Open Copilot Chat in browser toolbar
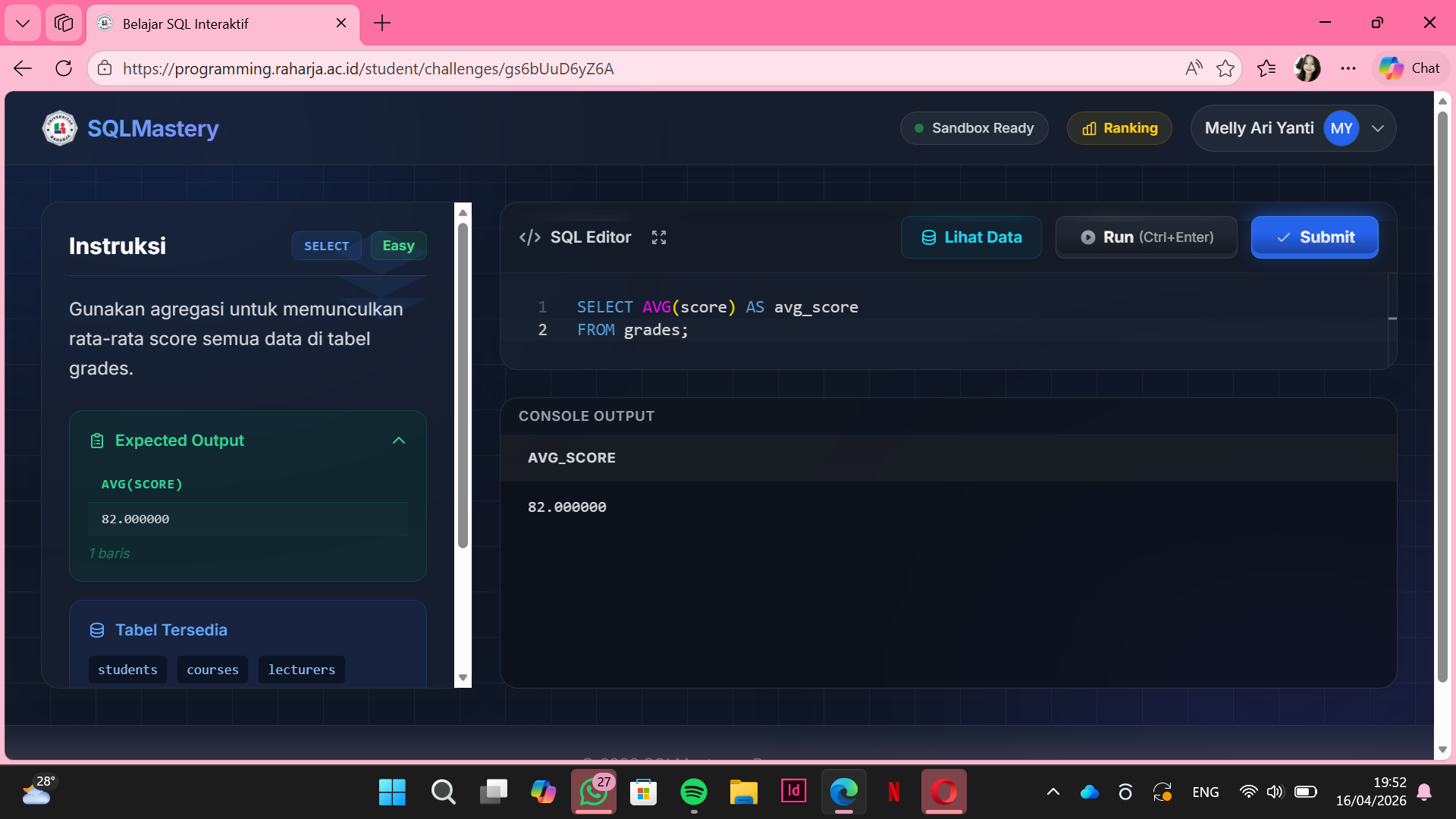The image size is (1456, 819). 1410,68
